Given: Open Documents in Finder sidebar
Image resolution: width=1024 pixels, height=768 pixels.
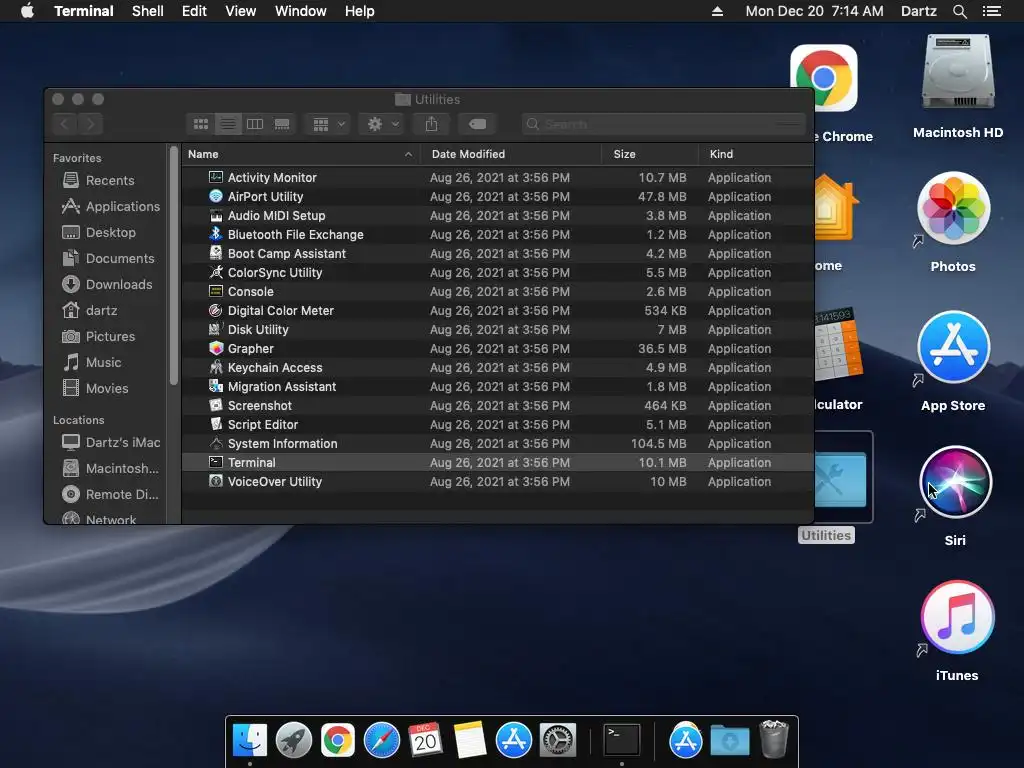Looking at the screenshot, I should [x=110, y=259].
